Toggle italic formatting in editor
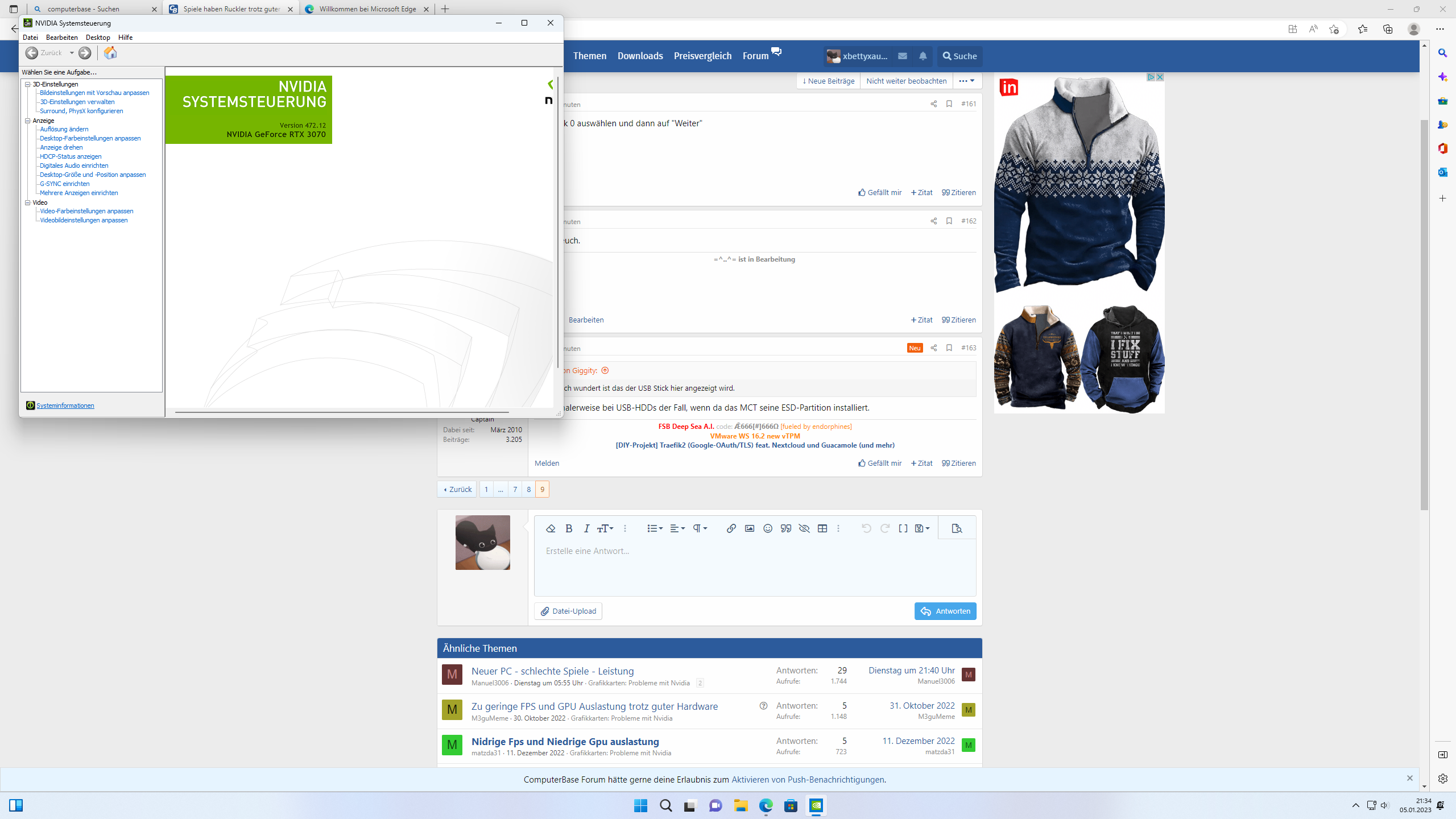This screenshot has width=1456, height=819. click(x=586, y=528)
